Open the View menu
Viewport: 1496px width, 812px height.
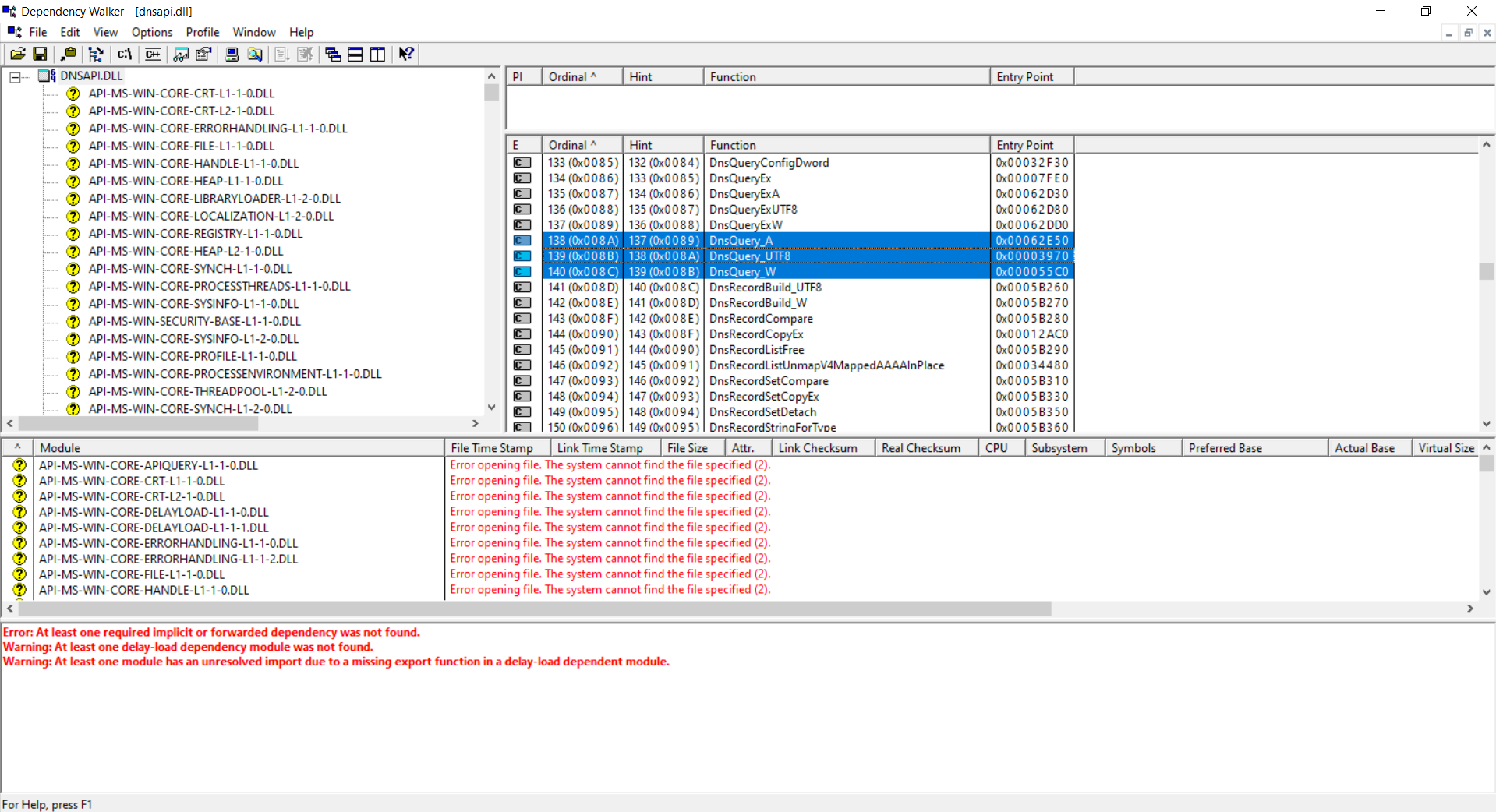click(x=105, y=32)
